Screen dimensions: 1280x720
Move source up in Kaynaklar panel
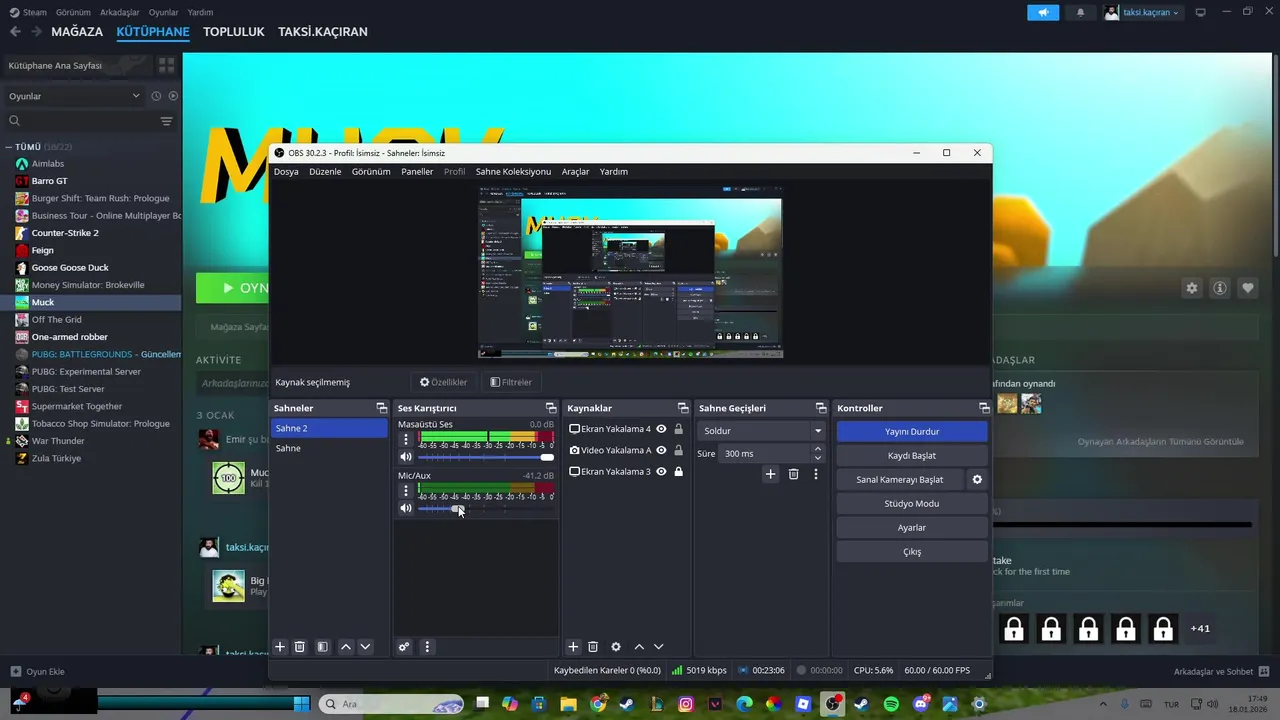coord(639,647)
